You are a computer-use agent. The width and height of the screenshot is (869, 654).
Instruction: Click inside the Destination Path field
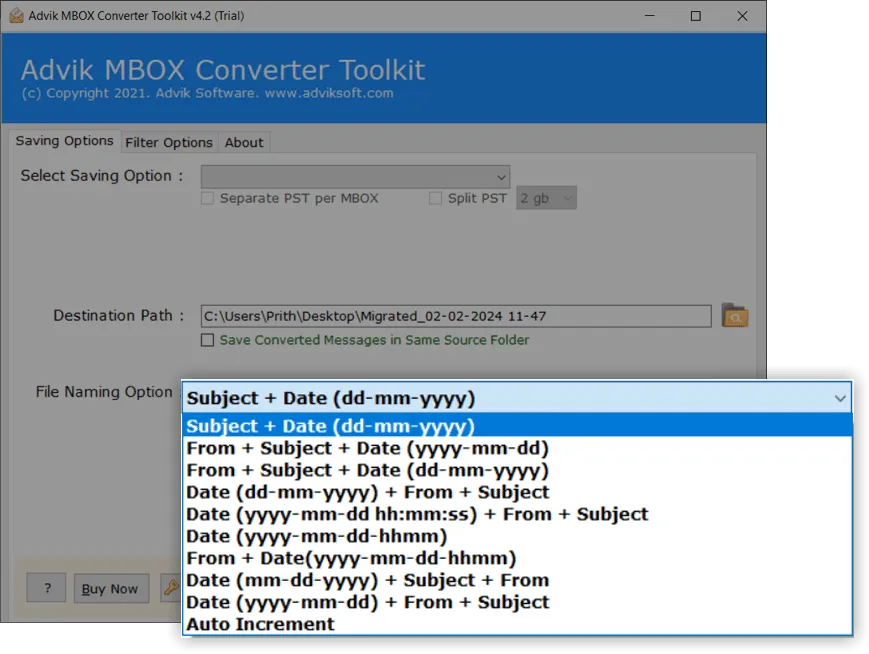coord(456,316)
